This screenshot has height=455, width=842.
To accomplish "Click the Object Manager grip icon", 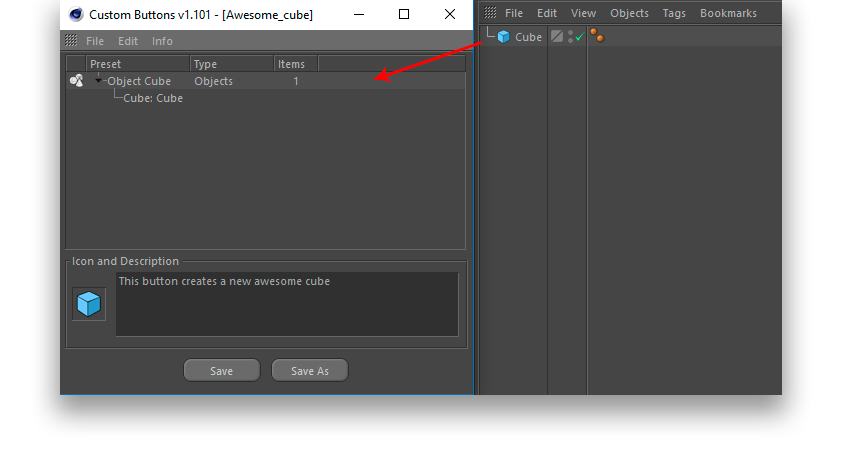I will coord(490,12).
